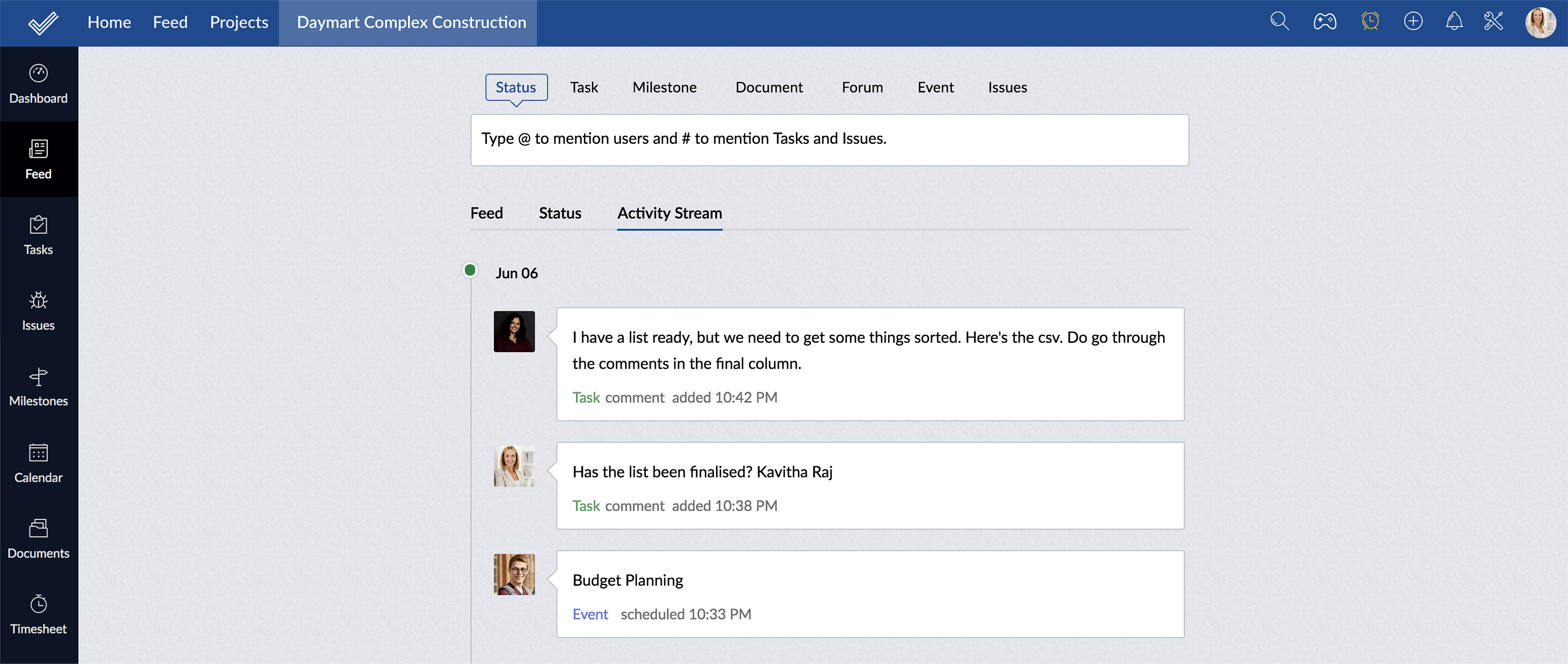Viewport: 1568px width, 664px height.
Task: Switch to the Activity Stream tab
Action: click(670, 213)
